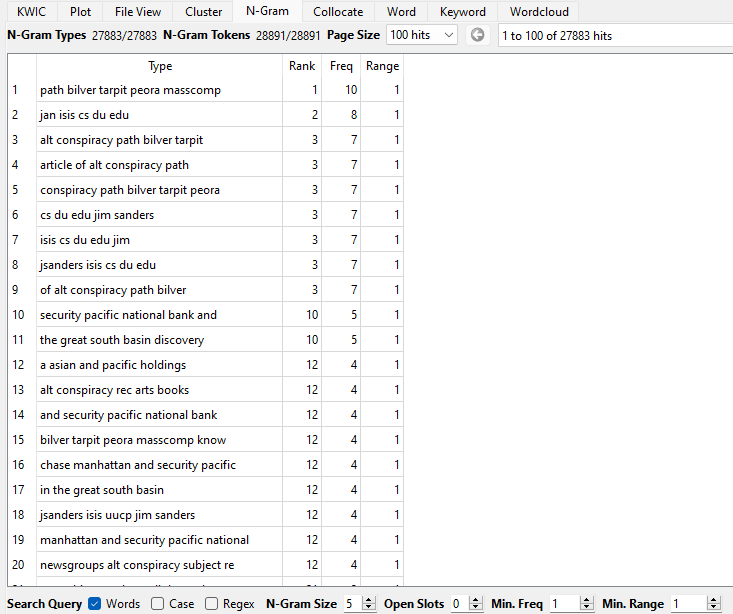
Task: Select row 'newsgroups alt conspiracy subject re'
Action: click(x=205, y=565)
